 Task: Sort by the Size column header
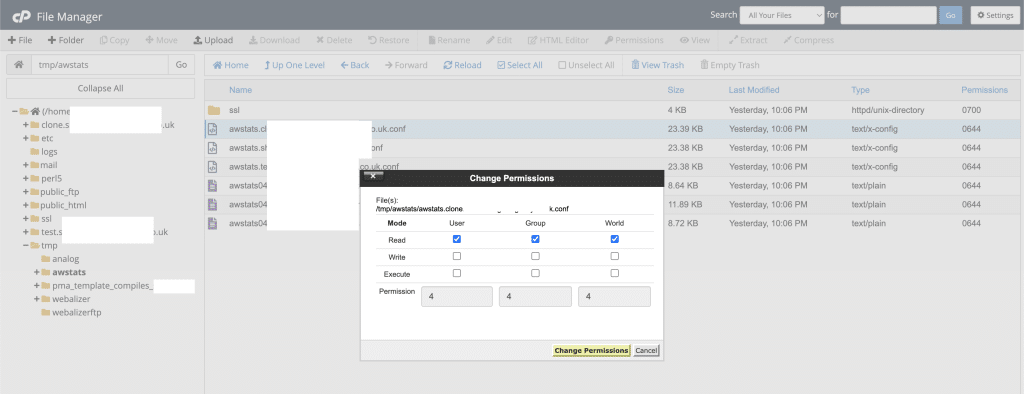[675, 90]
